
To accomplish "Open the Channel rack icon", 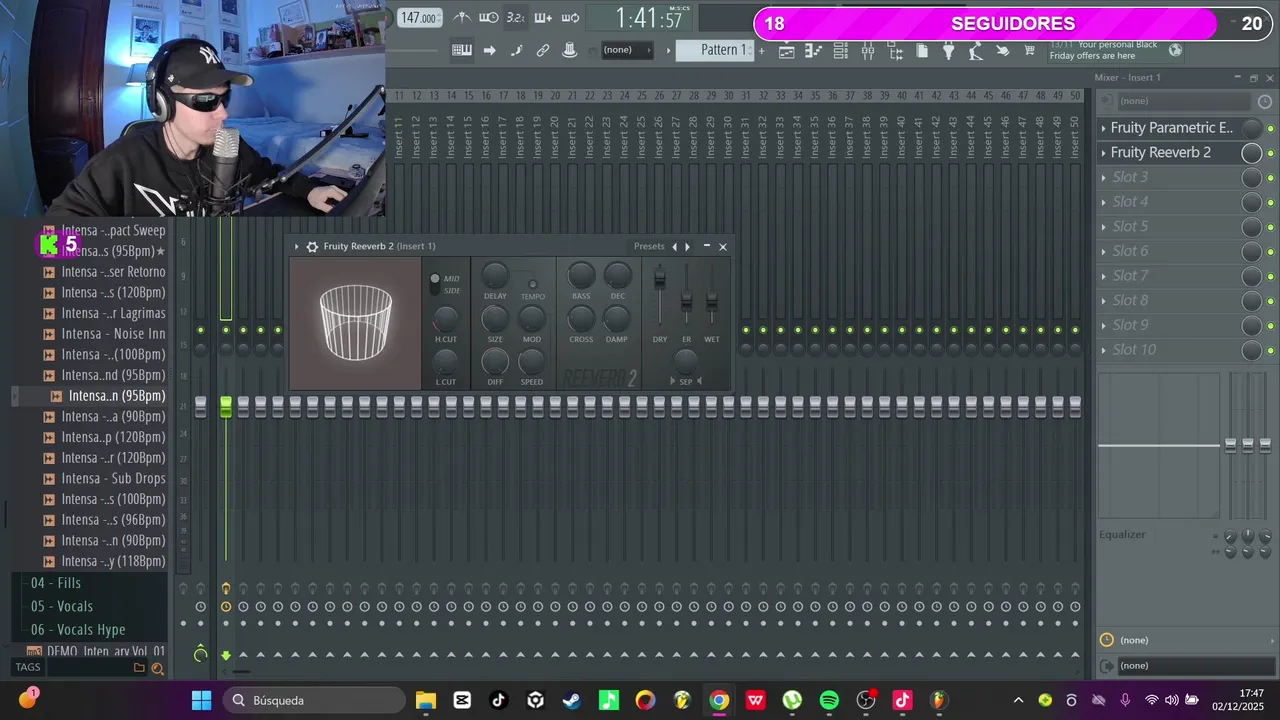I will (x=840, y=50).
